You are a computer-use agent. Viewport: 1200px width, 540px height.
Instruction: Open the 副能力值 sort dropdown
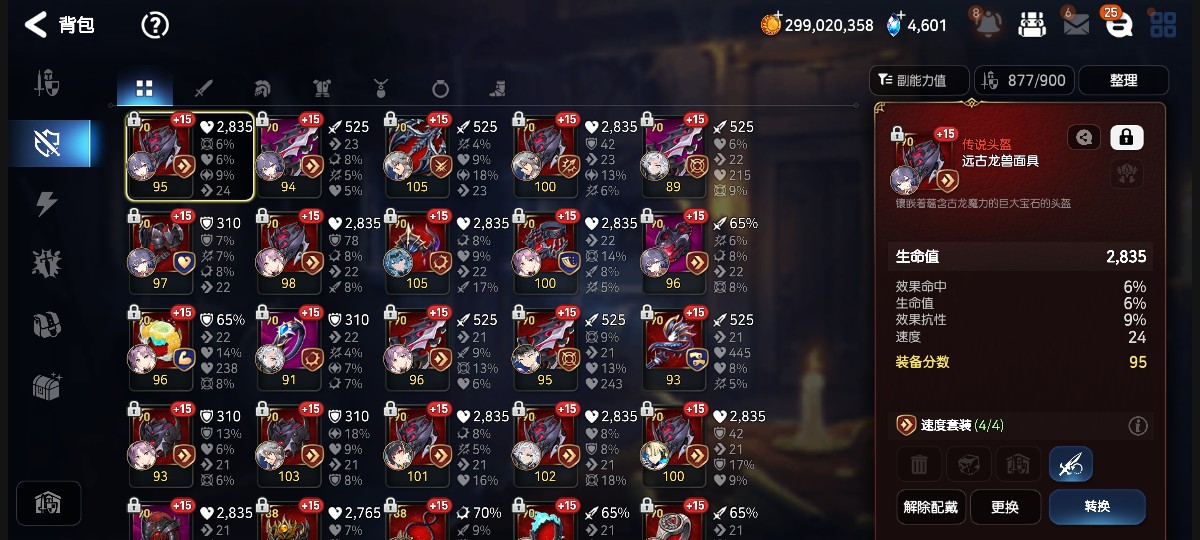920,80
